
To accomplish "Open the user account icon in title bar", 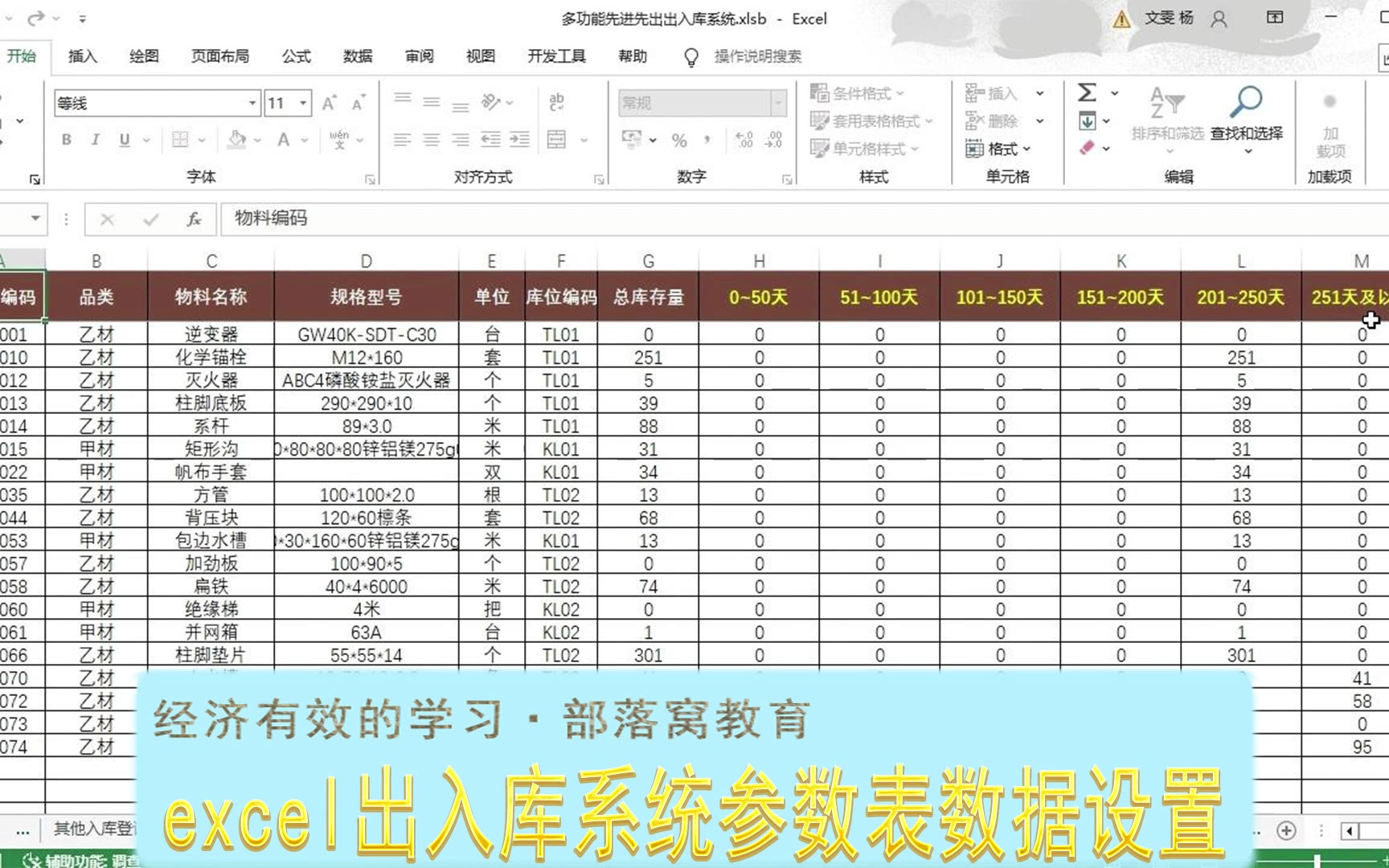I will pos(1219,18).
